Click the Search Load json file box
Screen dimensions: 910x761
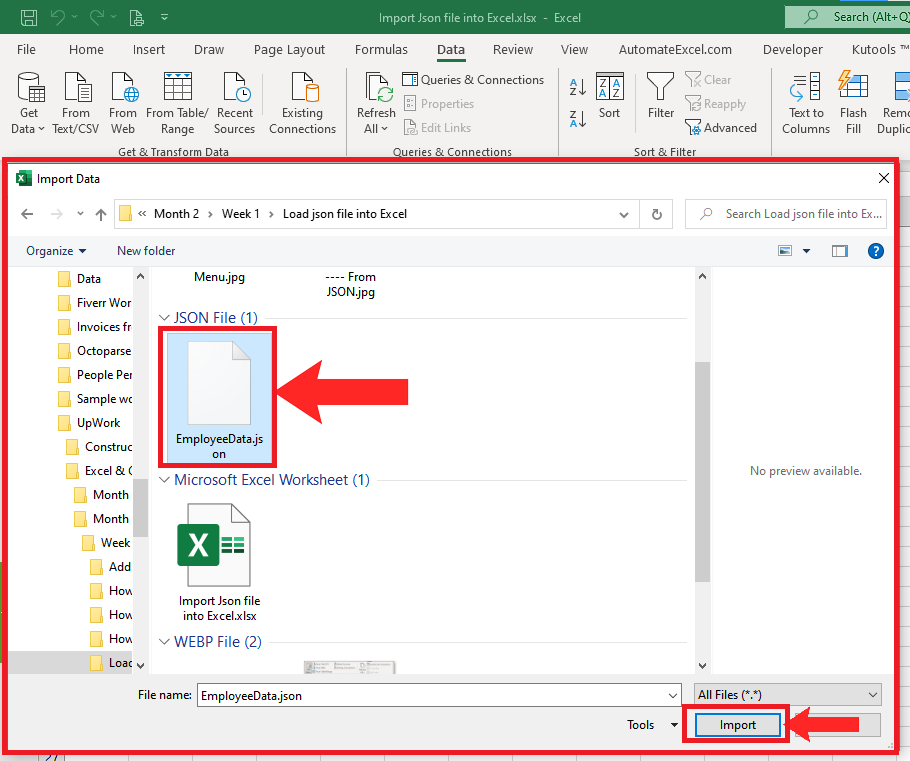[x=786, y=214]
